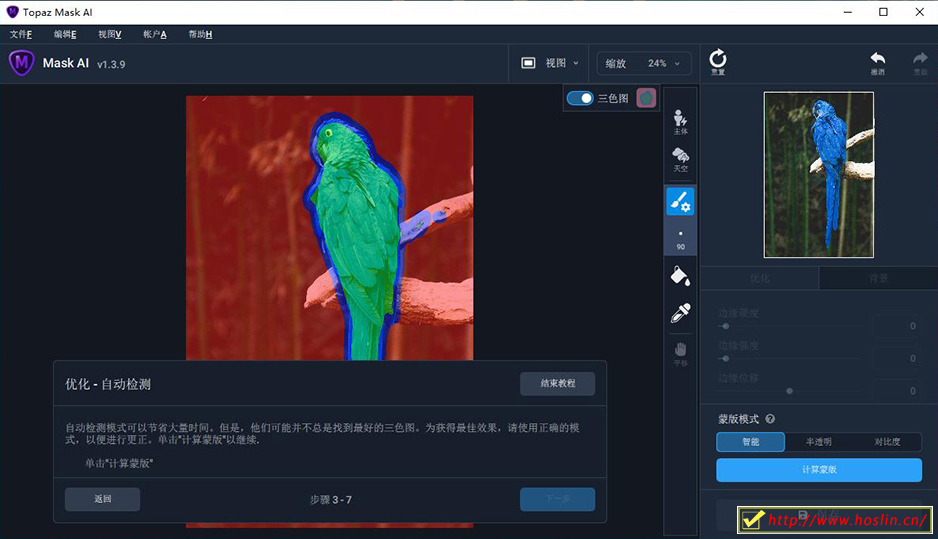938x539 pixels.
Task: Open the 编辑E menu
Action: coord(65,34)
